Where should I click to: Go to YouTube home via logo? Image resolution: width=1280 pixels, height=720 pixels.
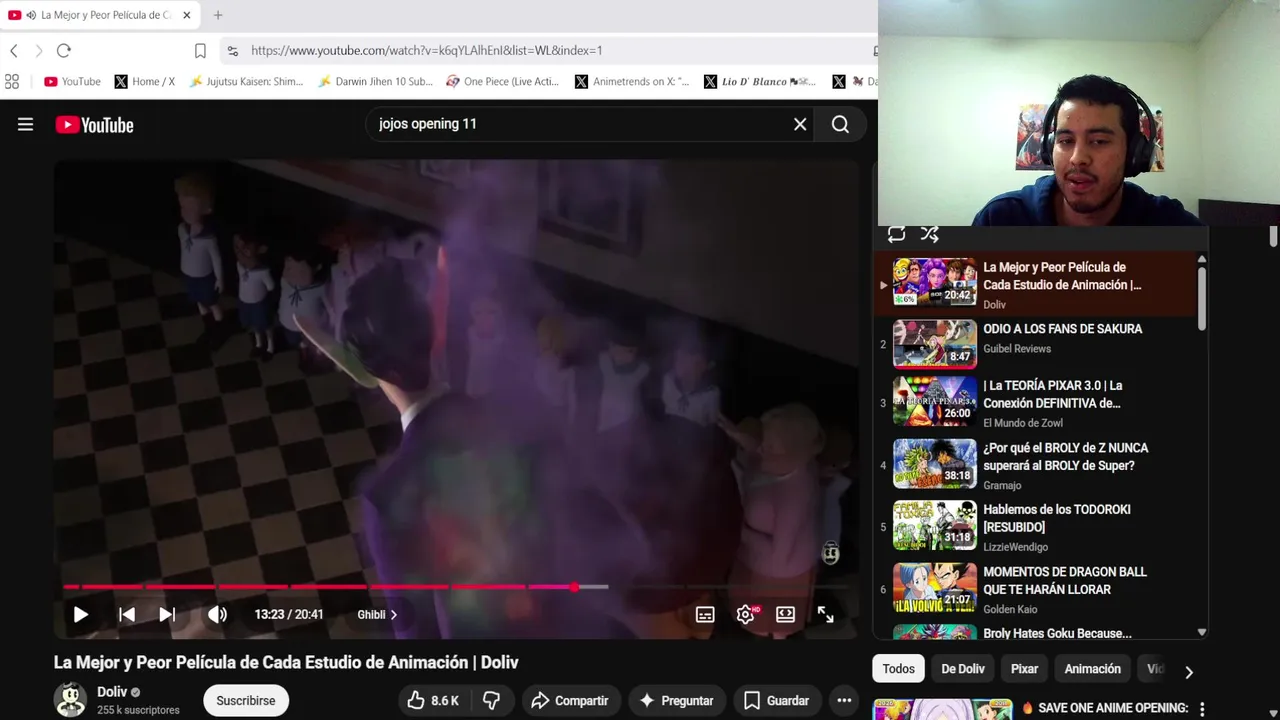click(94, 125)
